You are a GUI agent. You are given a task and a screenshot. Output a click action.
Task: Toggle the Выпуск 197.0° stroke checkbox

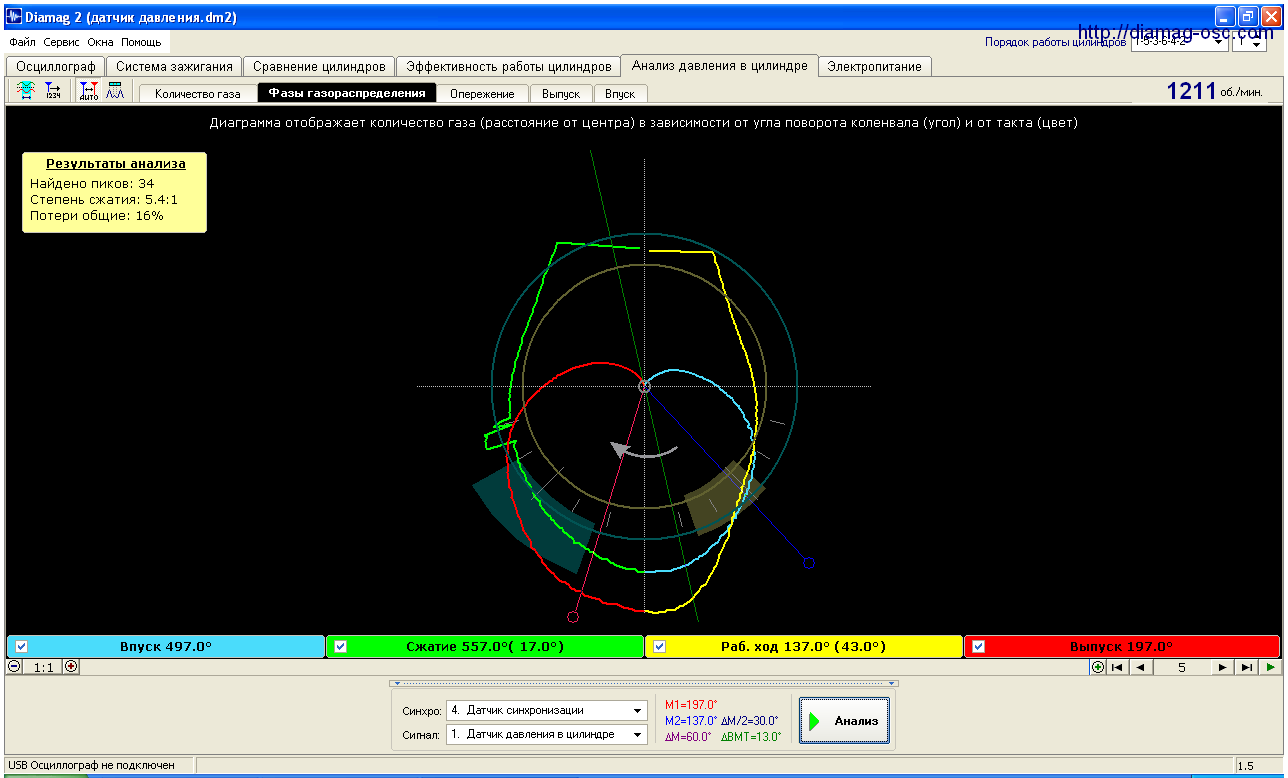(x=978, y=647)
